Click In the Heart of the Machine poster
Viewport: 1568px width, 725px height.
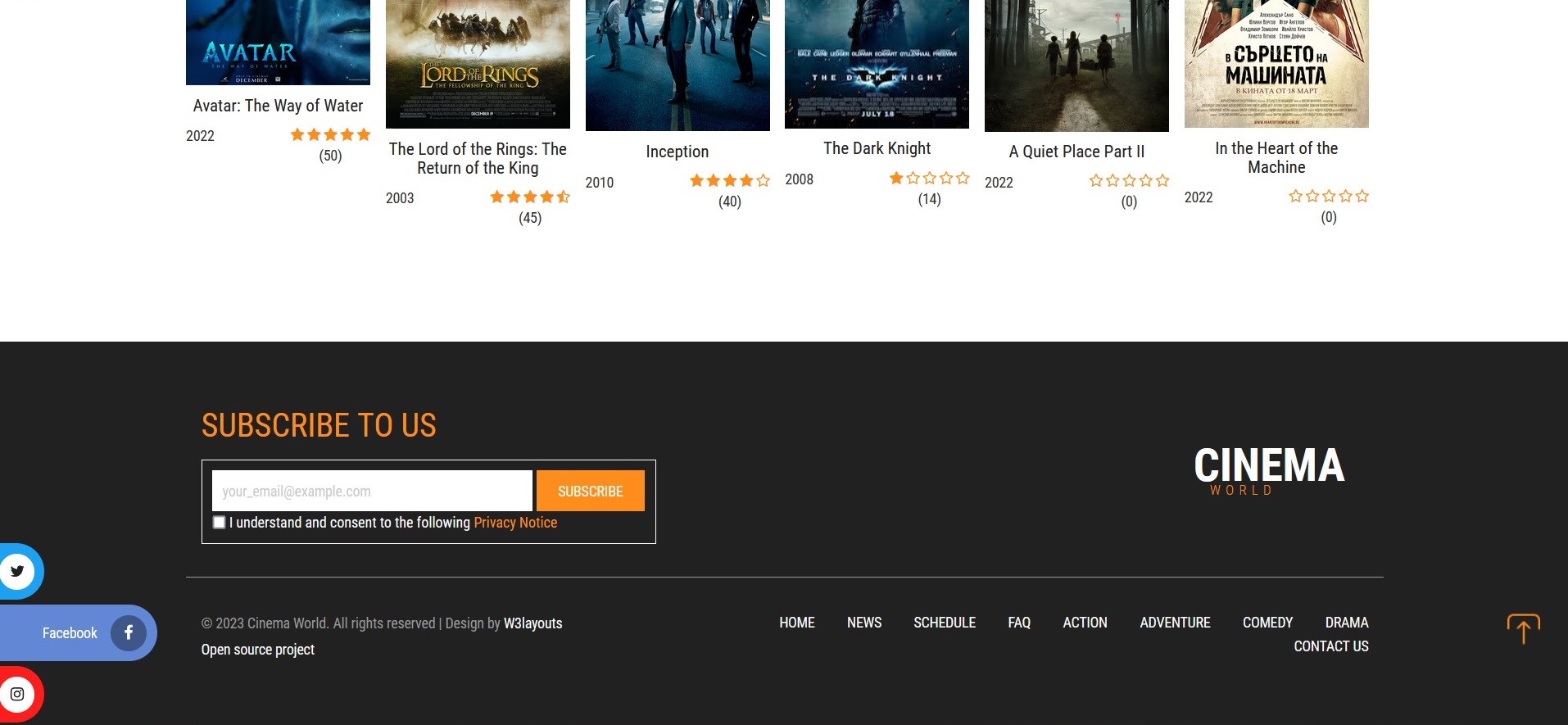(1276, 64)
